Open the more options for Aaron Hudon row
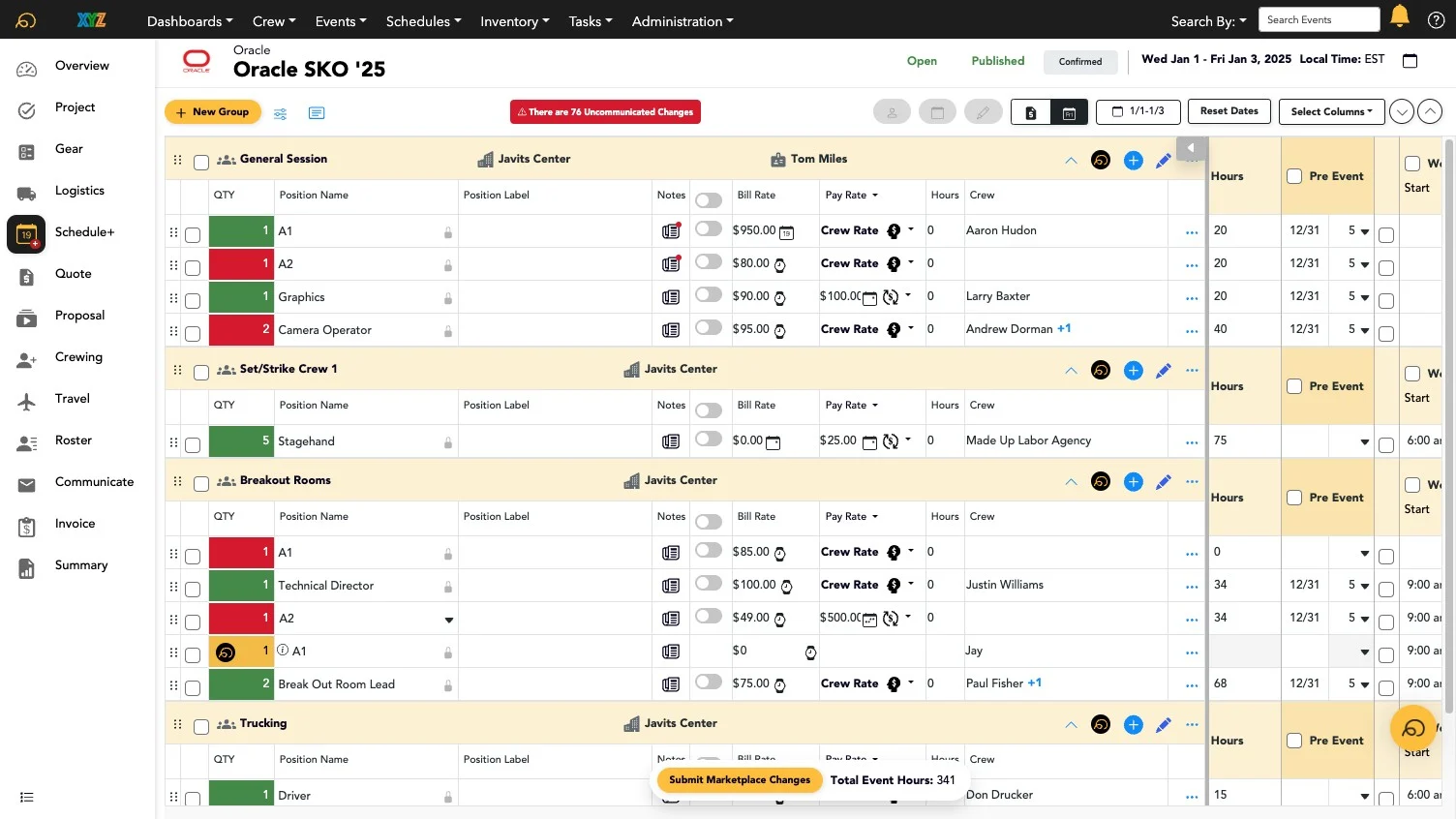1456x819 pixels. (x=1192, y=232)
